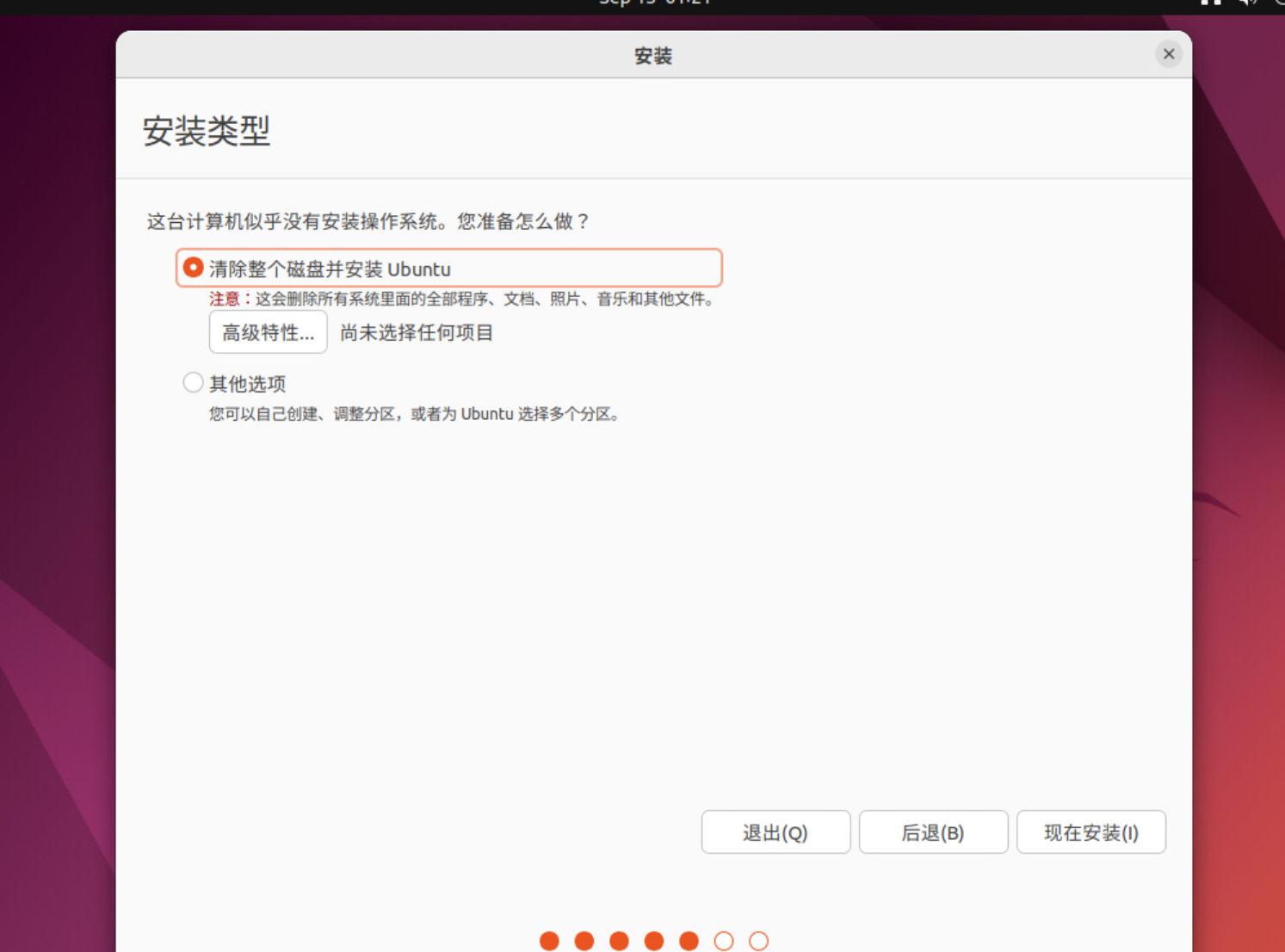Click the 安装类型 page heading

point(207,131)
